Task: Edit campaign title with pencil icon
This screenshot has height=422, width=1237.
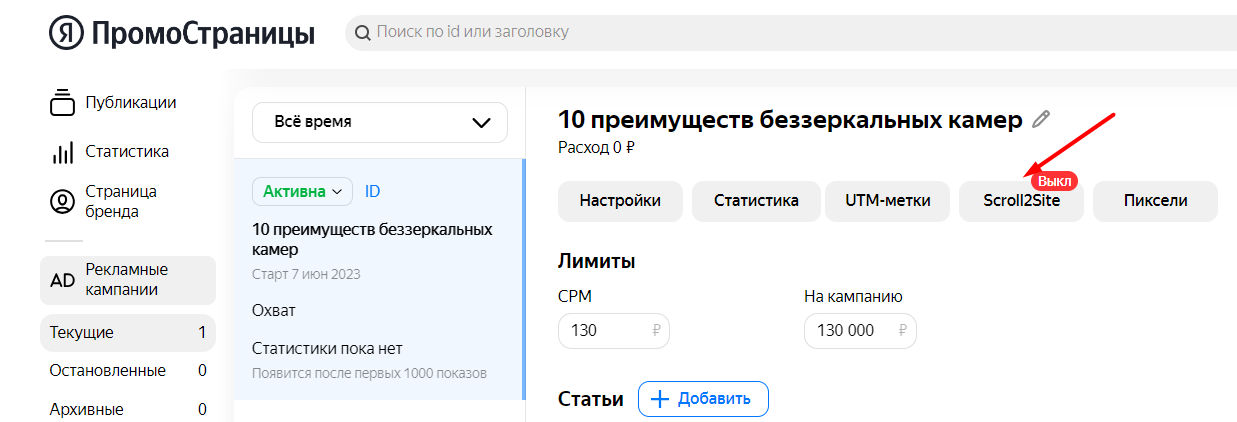Action: [x=1041, y=120]
